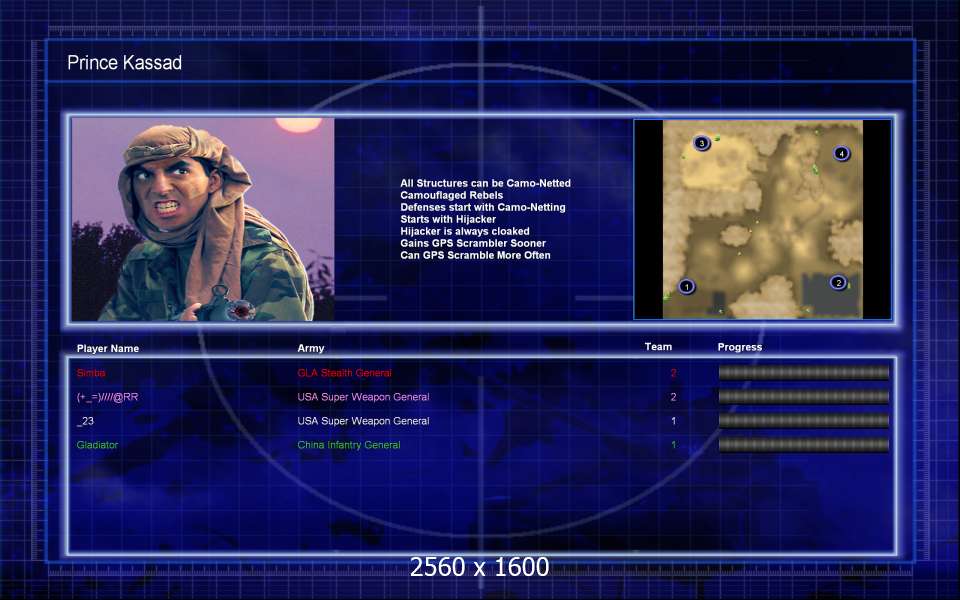Click the Gladiator player name
The height and width of the screenshot is (600, 960).
click(x=97, y=445)
